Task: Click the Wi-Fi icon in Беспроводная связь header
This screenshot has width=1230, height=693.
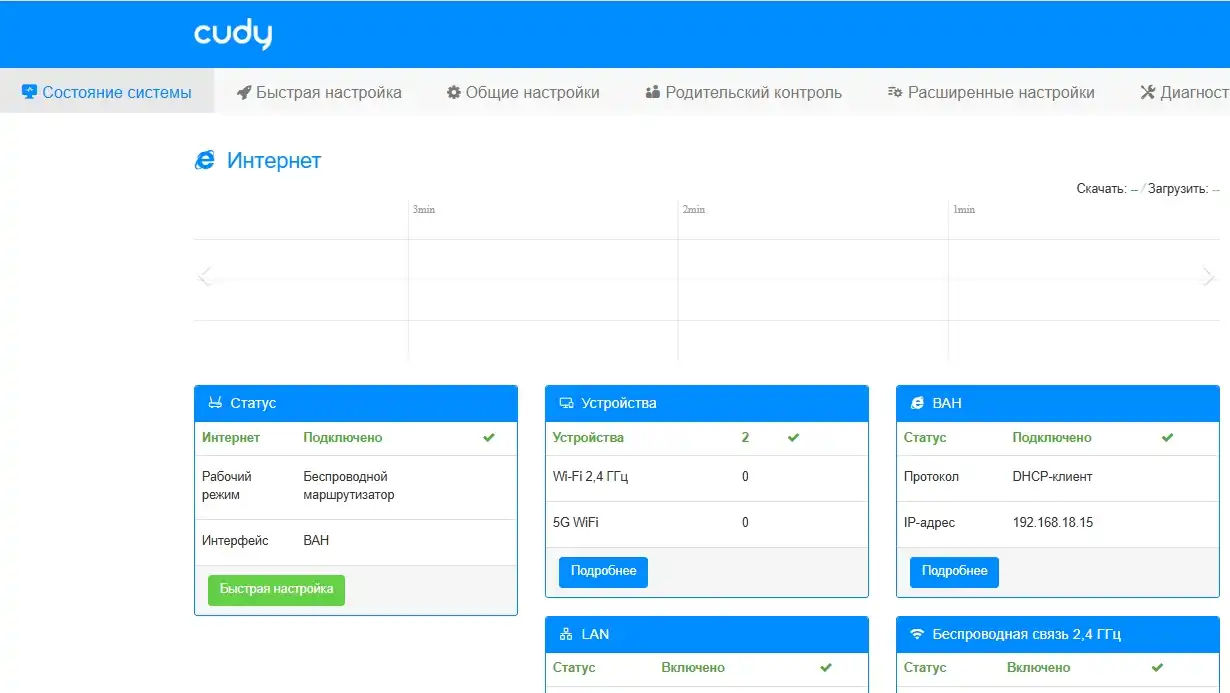Action: (x=917, y=634)
